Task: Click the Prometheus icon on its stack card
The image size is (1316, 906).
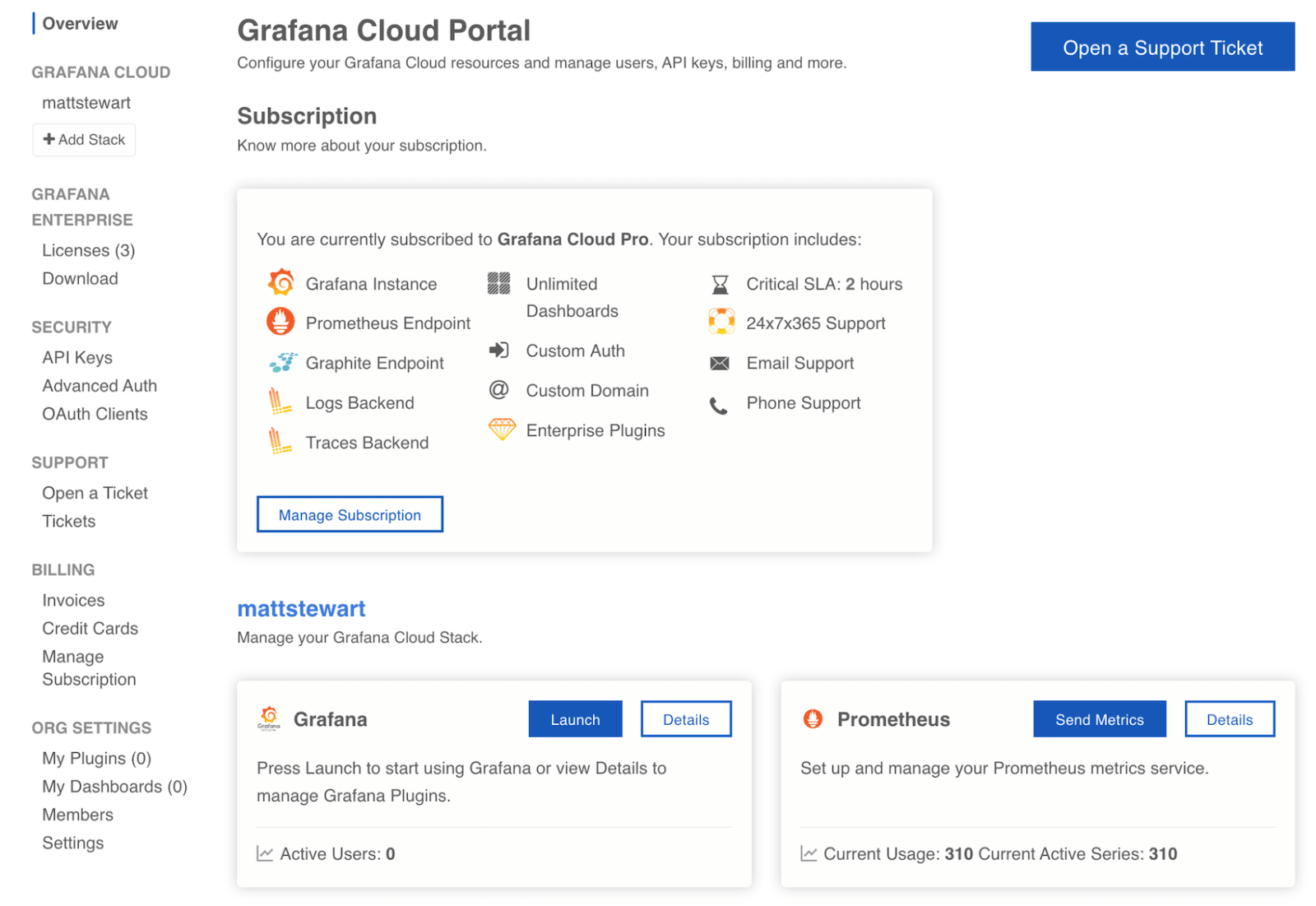Action: [x=813, y=718]
